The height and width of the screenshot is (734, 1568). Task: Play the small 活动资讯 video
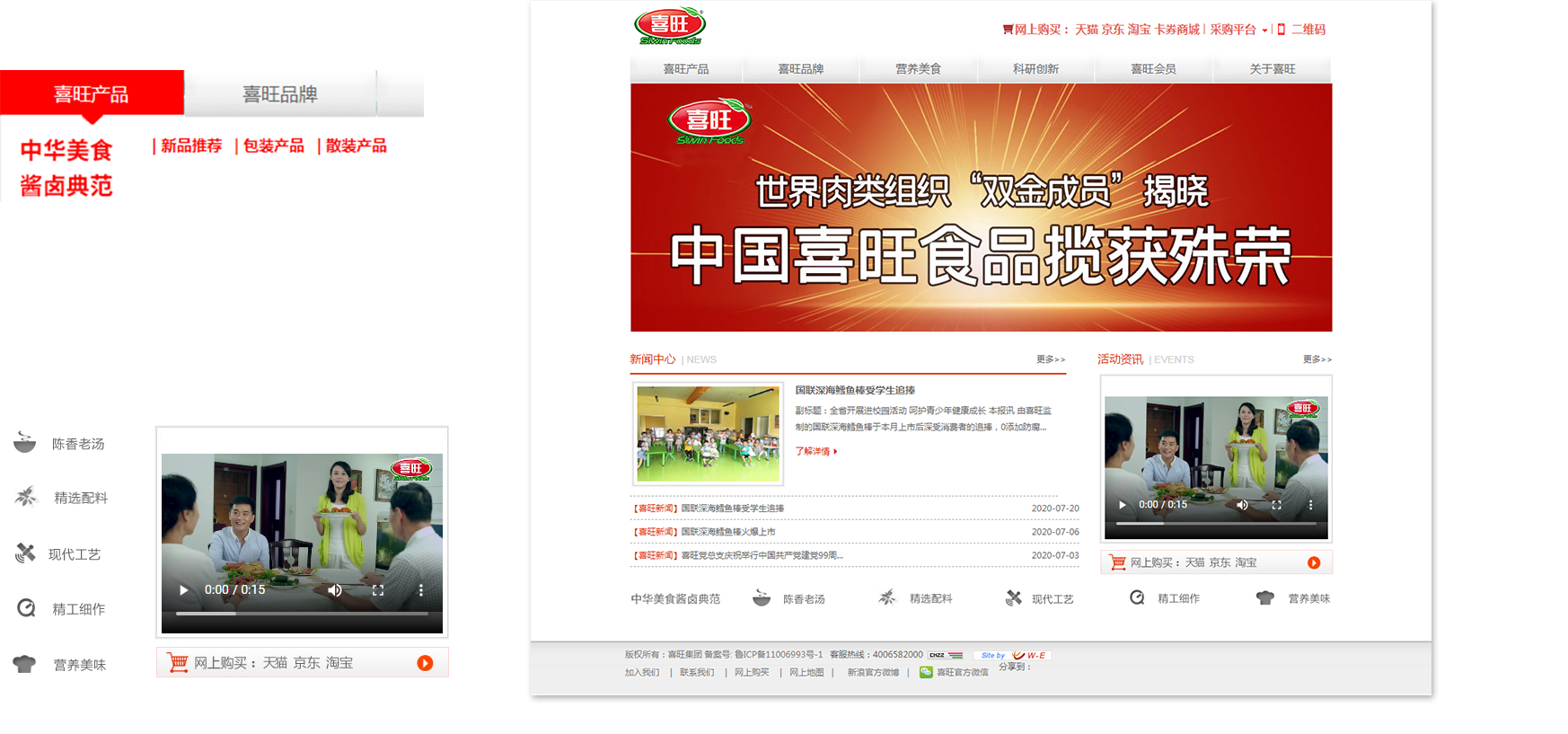pyautogui.click(x=1122, y=505)
